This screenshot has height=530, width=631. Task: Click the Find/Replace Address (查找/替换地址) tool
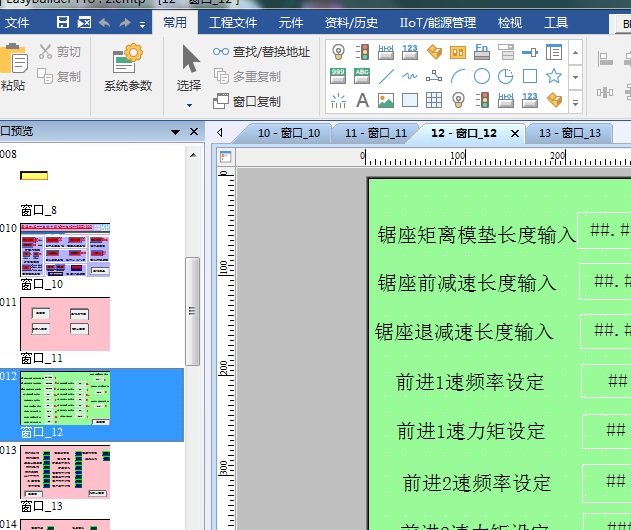tap(262, 52)
